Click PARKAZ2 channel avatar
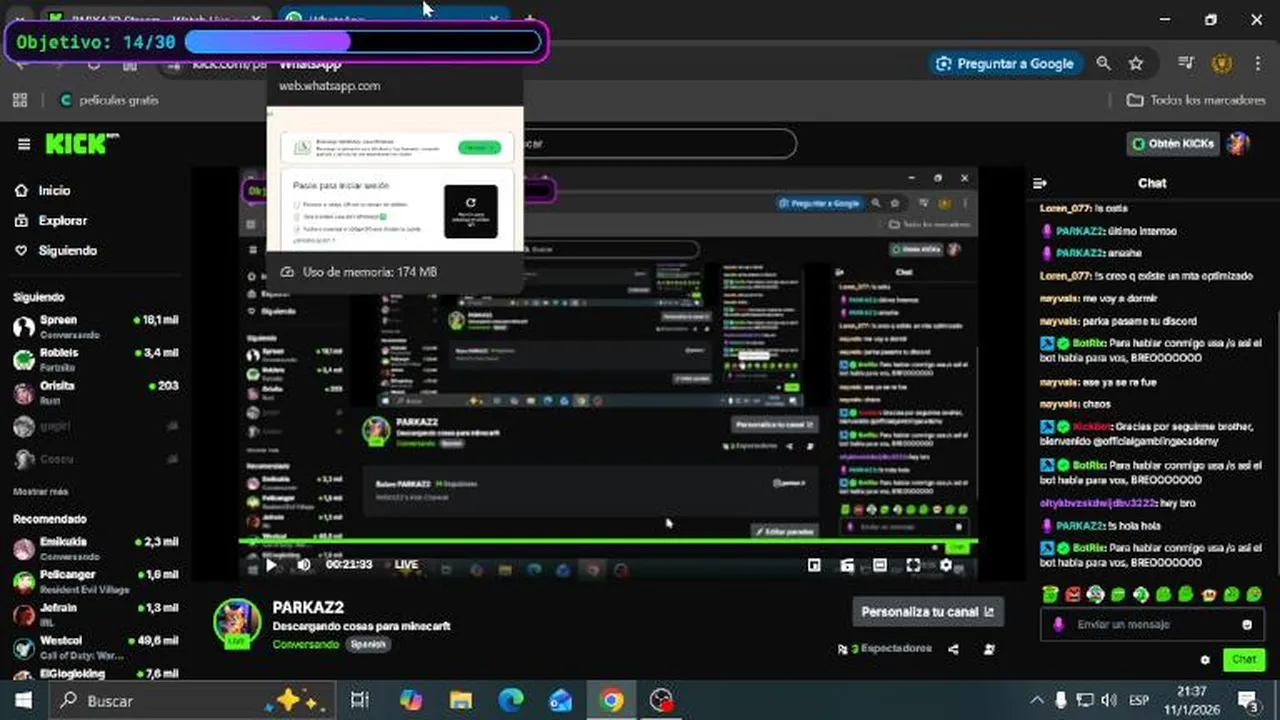Screen dimensions: 1280x720 (237, 622)
